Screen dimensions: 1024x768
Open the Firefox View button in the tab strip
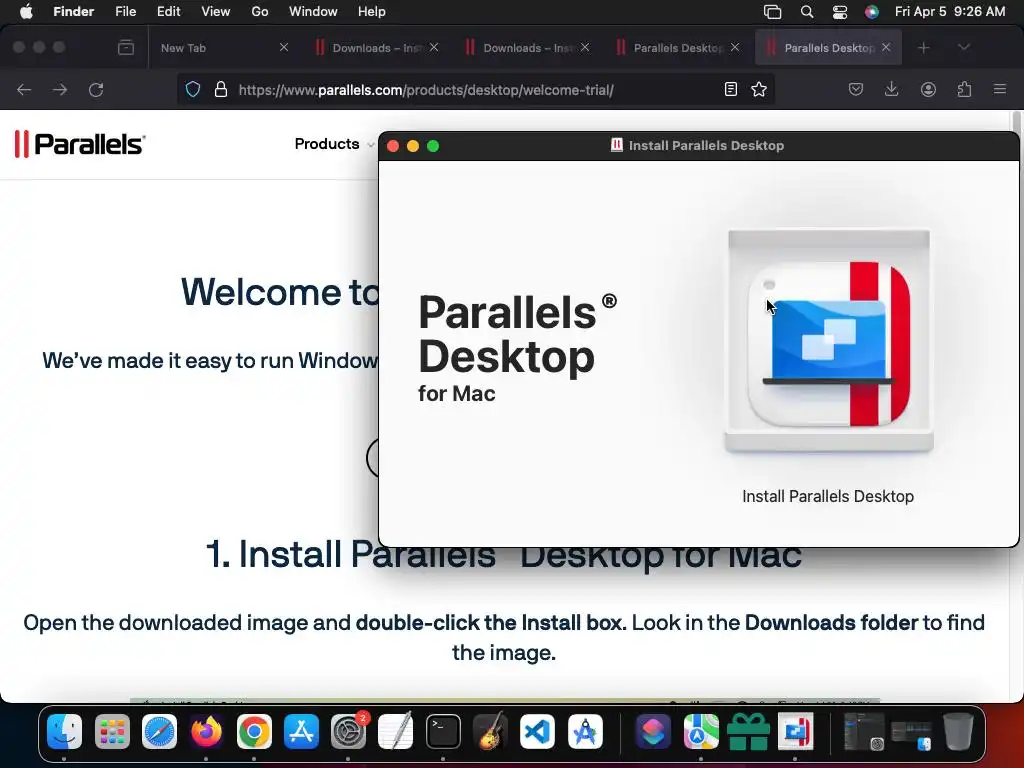[x=125, y=48]
